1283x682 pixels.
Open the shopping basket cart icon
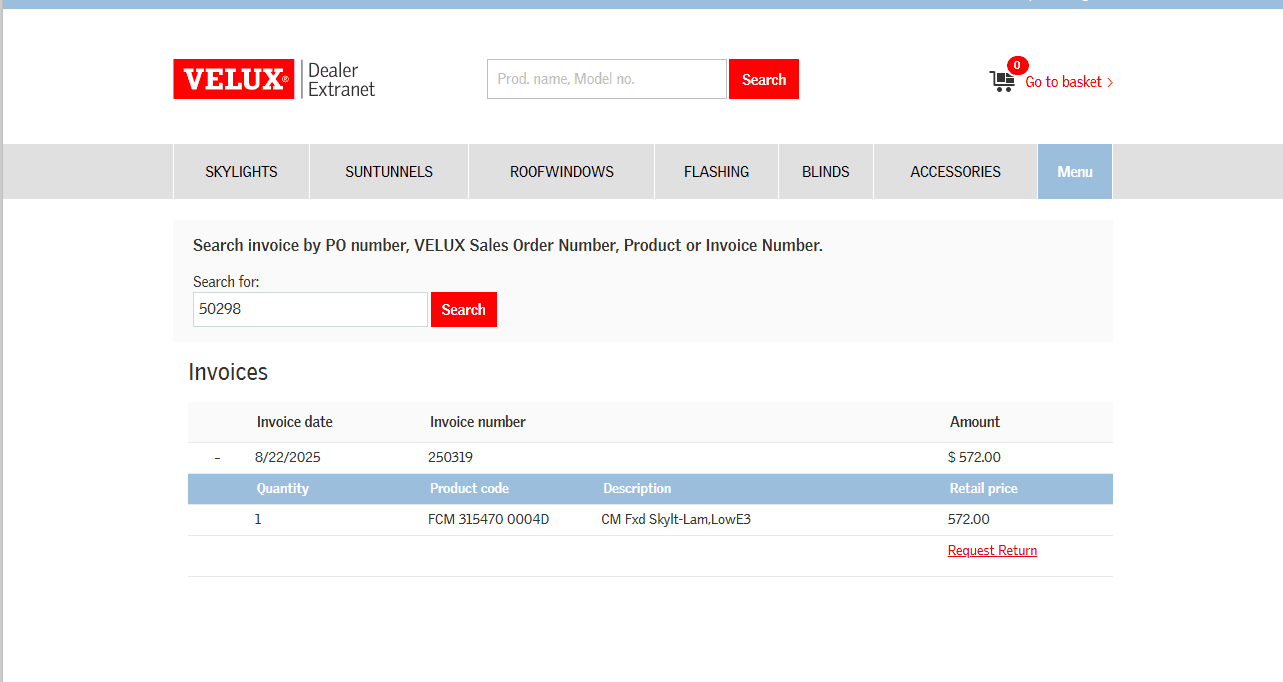click(x=1002, y=82)
